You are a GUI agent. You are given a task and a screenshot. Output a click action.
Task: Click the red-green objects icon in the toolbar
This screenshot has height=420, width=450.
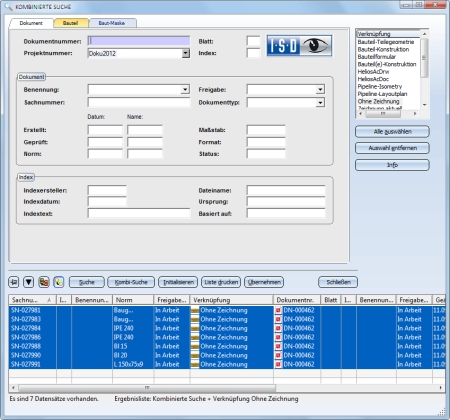(x=44, y=282)
